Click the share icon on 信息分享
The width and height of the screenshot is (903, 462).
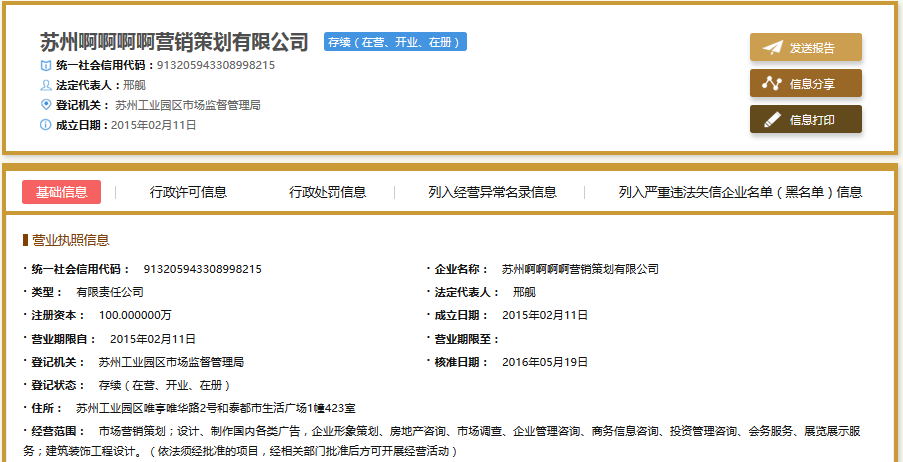[x=772, y=84]
